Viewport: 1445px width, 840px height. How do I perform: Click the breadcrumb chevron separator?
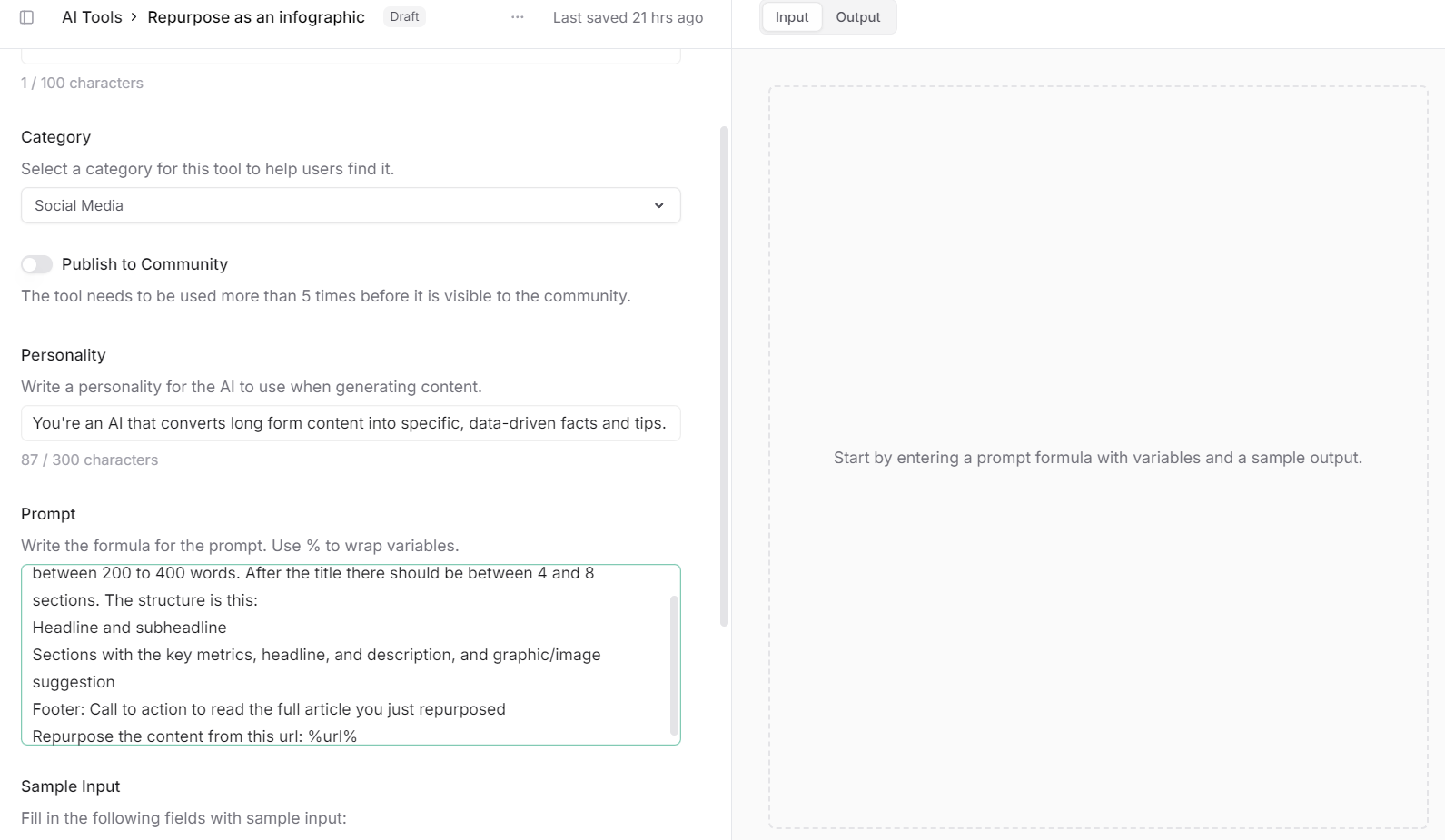(134, 17)
